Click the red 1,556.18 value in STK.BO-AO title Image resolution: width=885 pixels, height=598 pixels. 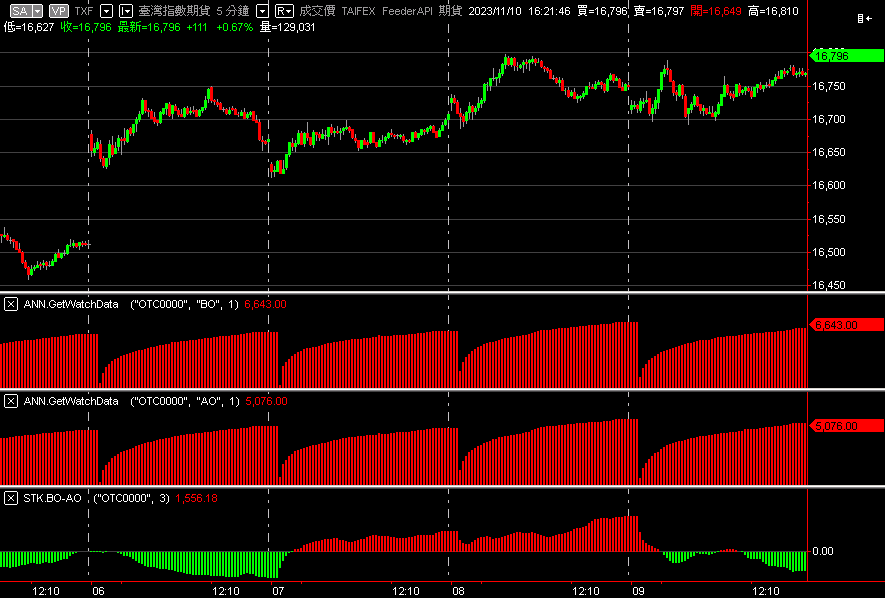[x=196, y=499]
